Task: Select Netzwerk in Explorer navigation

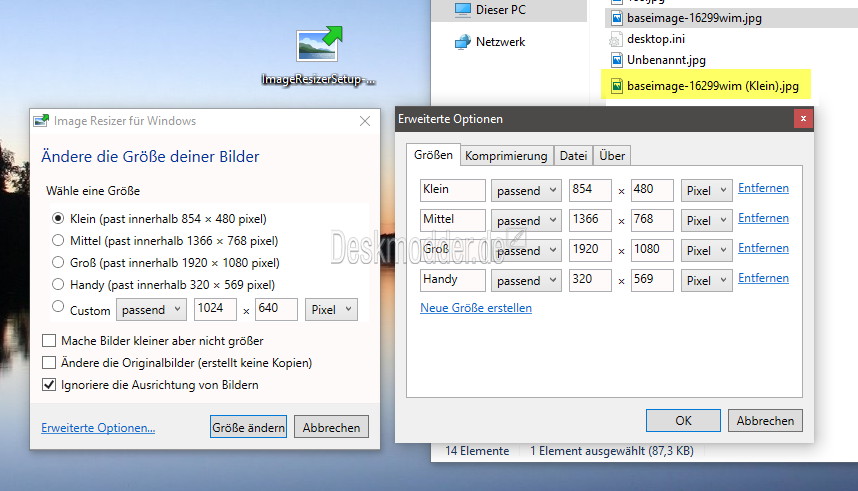Action: tap(500, 42)
